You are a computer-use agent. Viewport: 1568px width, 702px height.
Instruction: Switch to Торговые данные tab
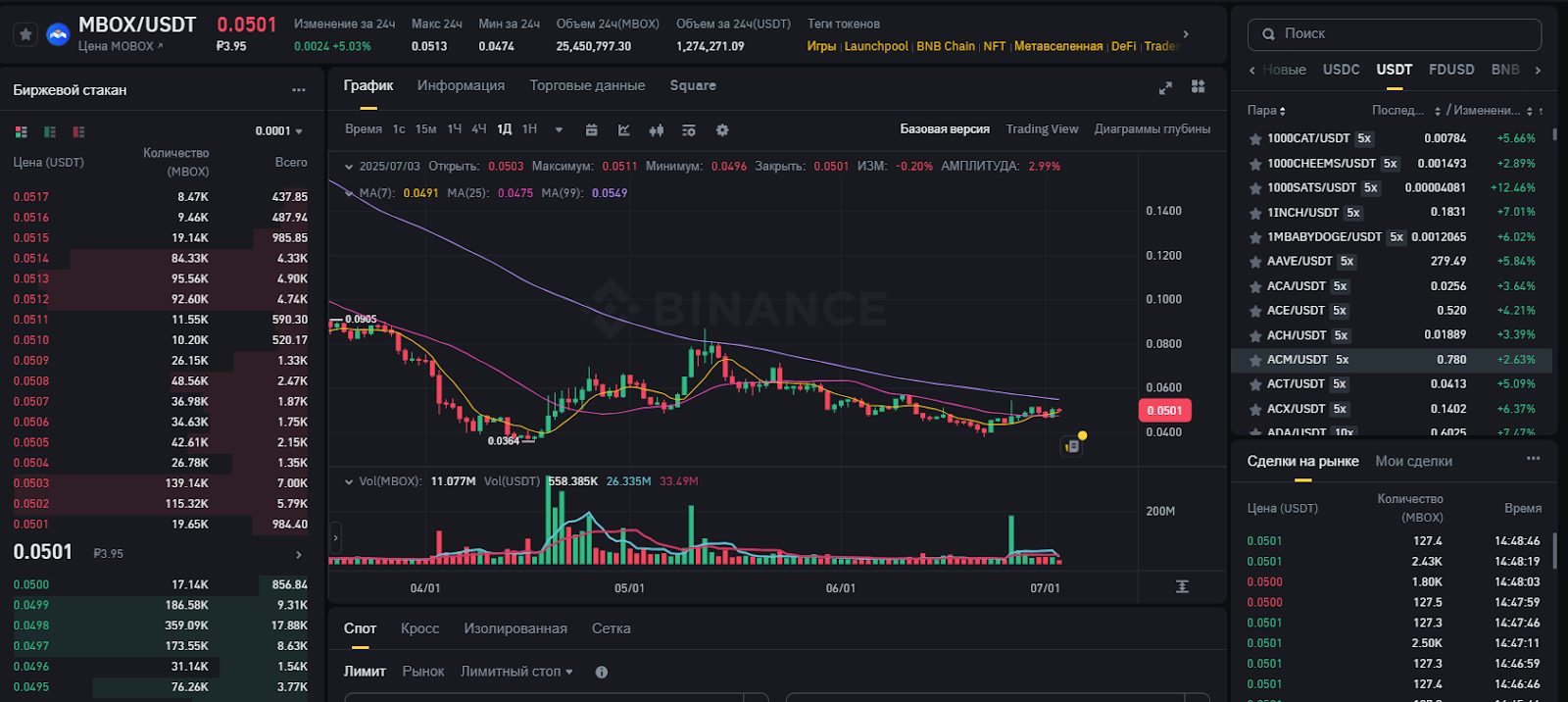(587, 86)
